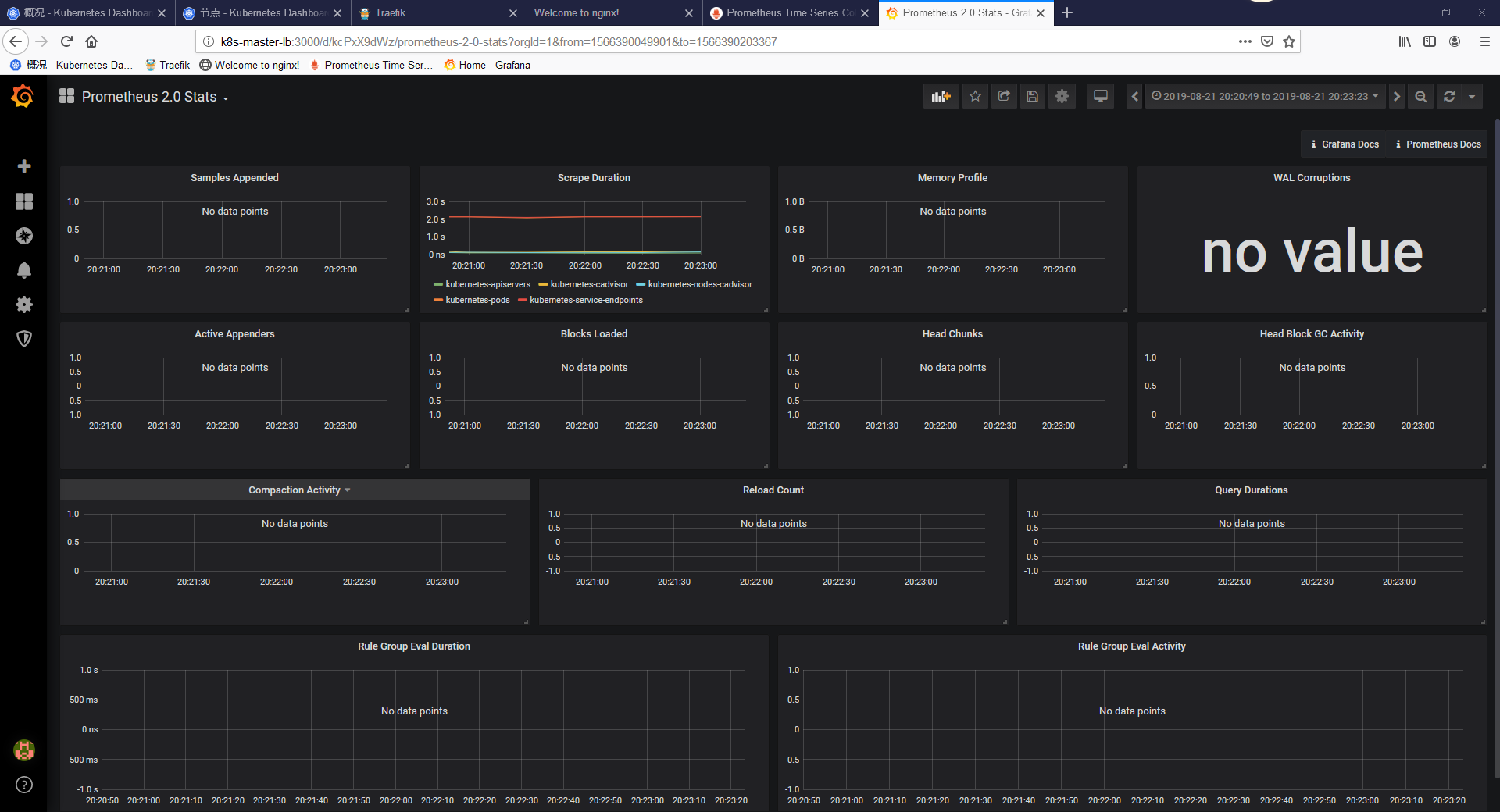Click the refresh dashboard icon
Viewport: 1500px width, 812px height.
coord(1449,96)
